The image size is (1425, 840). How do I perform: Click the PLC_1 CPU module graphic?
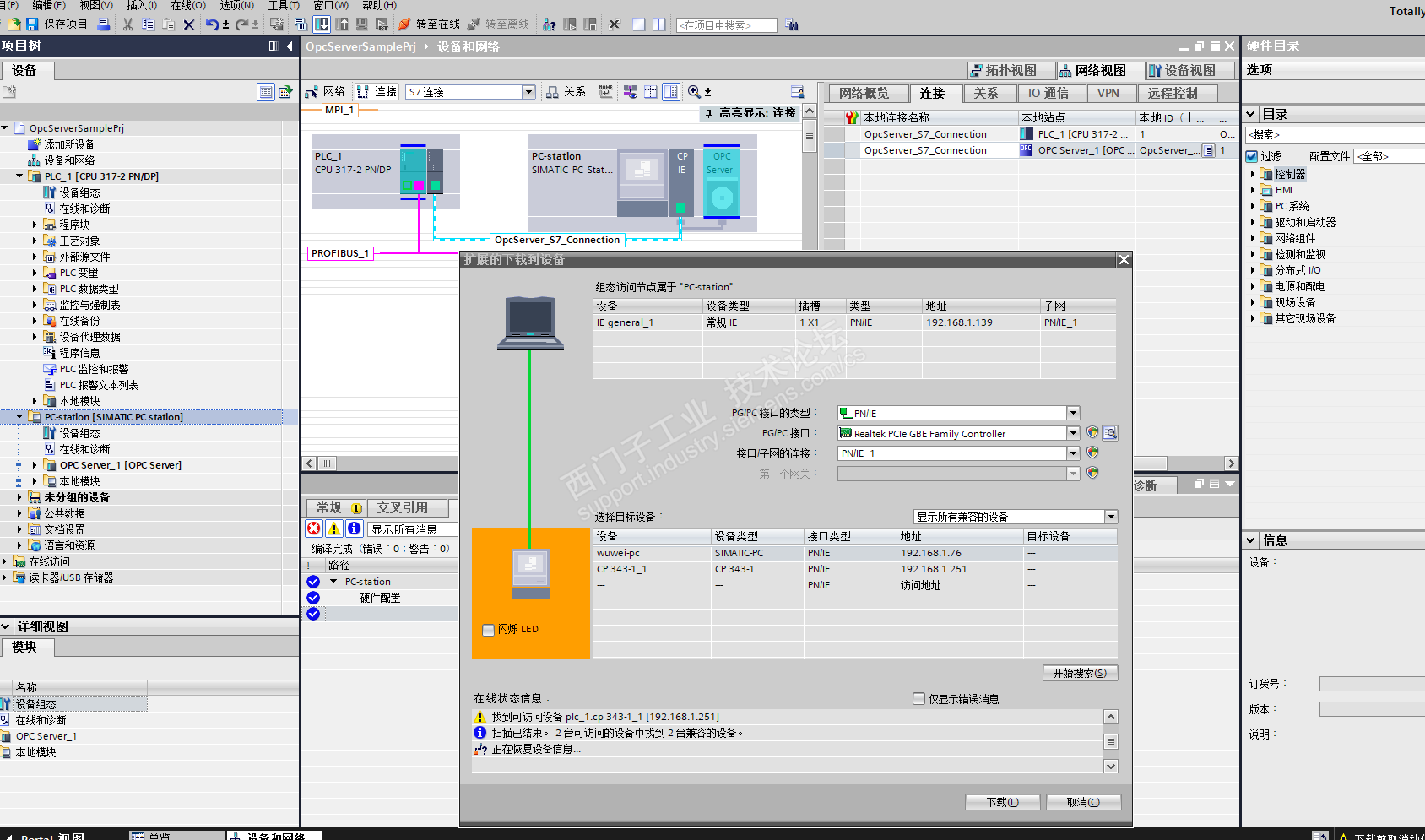pyautogui.click(x=413, y=171)
